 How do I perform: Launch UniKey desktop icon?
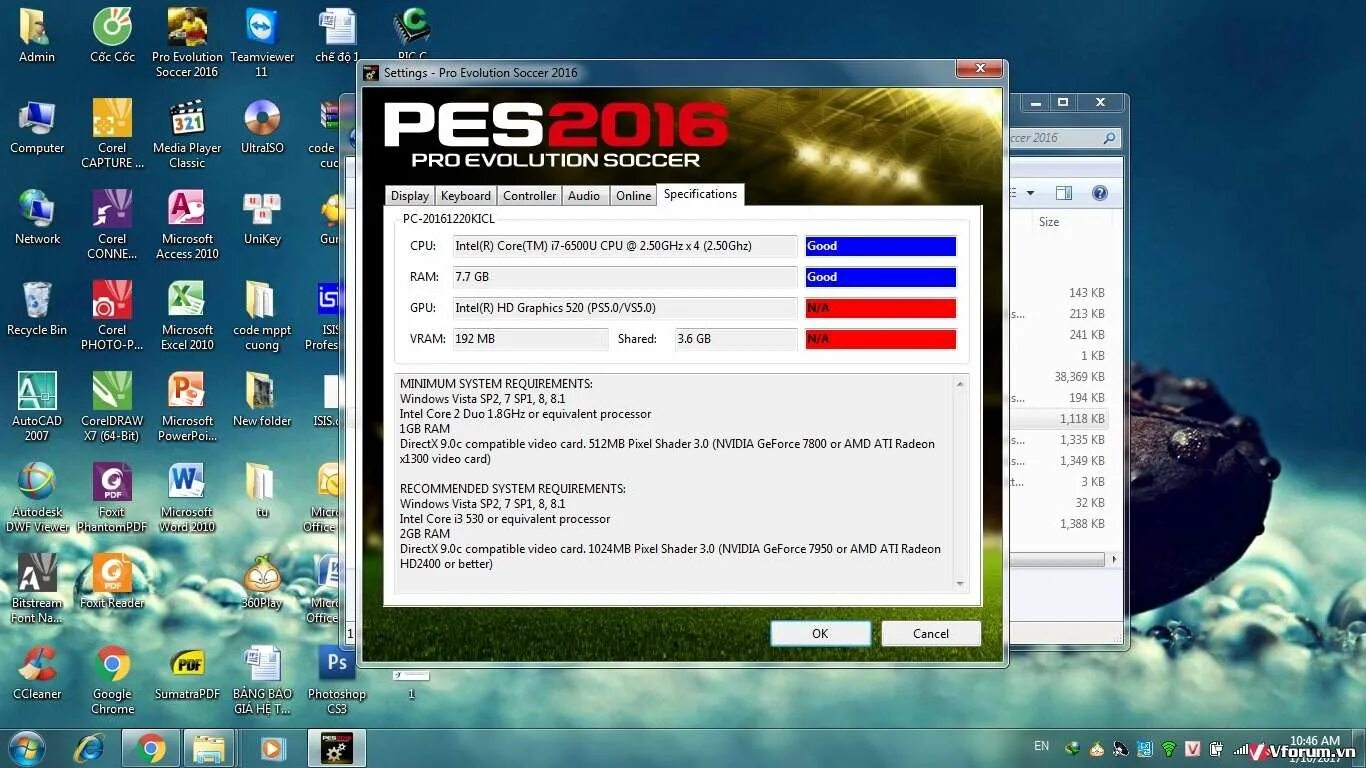point(262,218)
